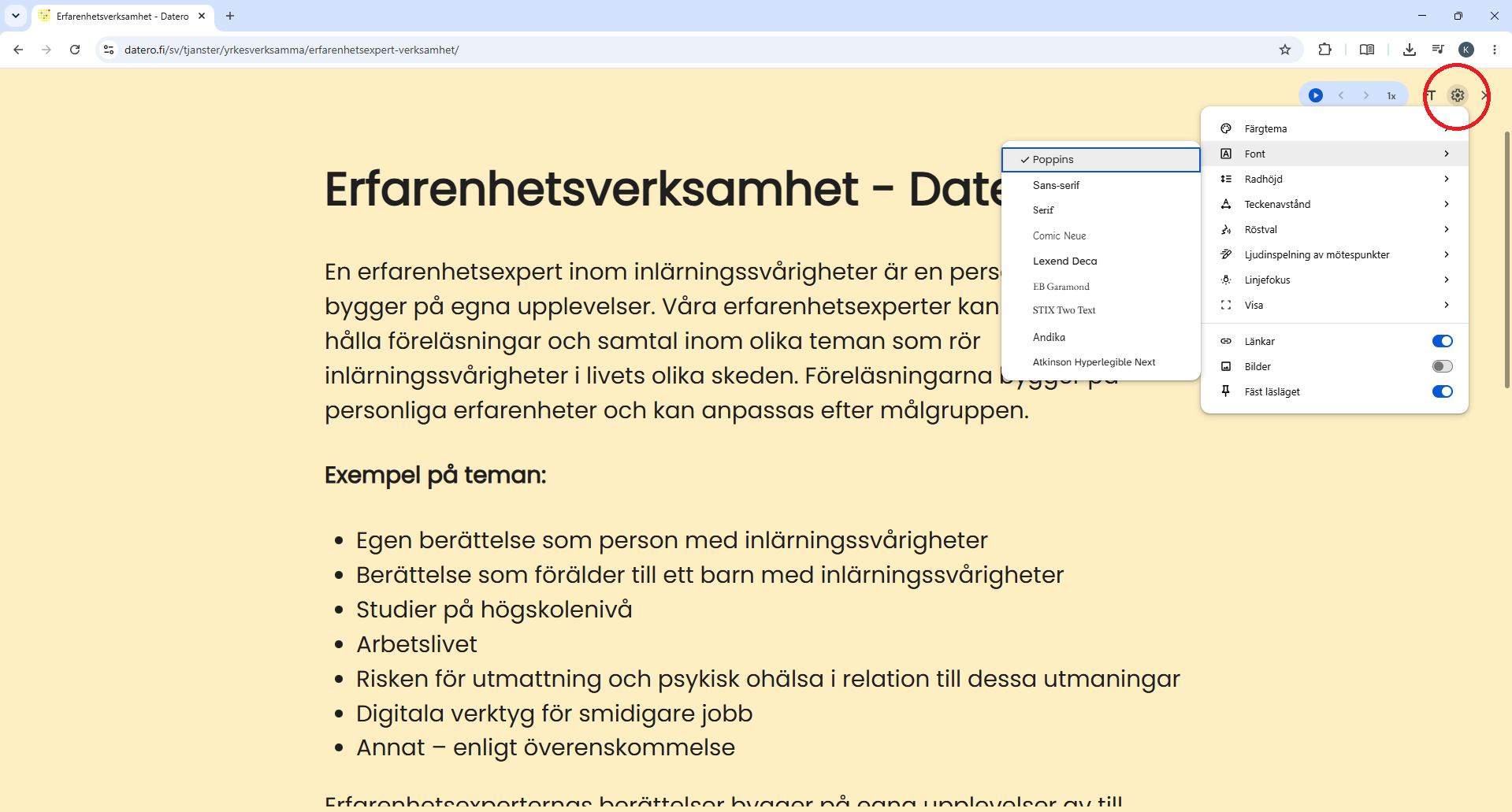Open the Röstval submenu

1334,229
